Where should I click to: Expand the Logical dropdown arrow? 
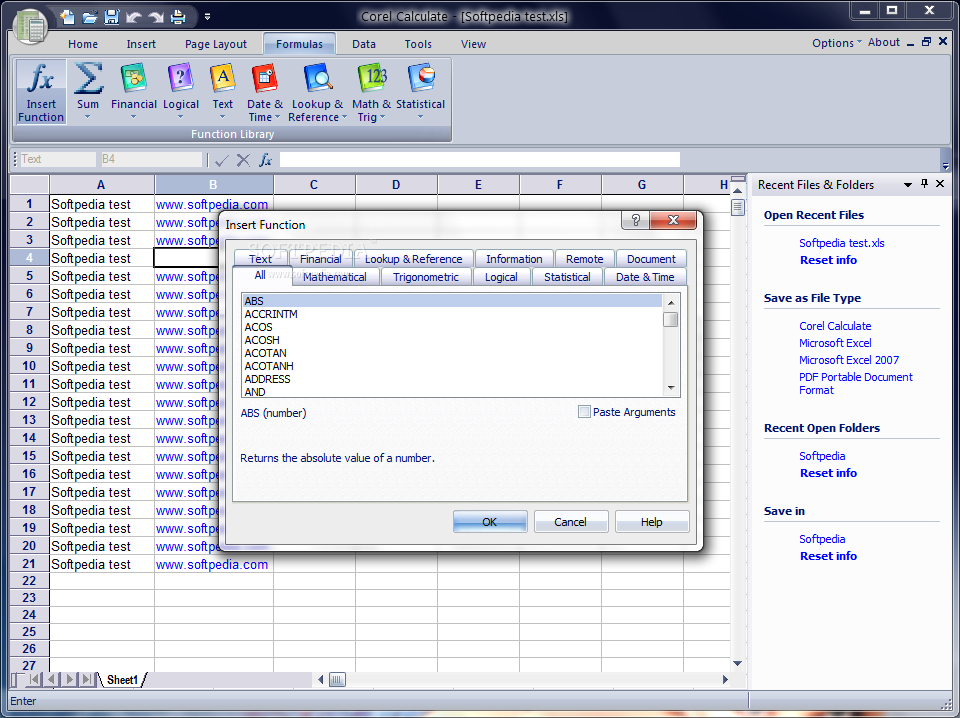(181, 117)
